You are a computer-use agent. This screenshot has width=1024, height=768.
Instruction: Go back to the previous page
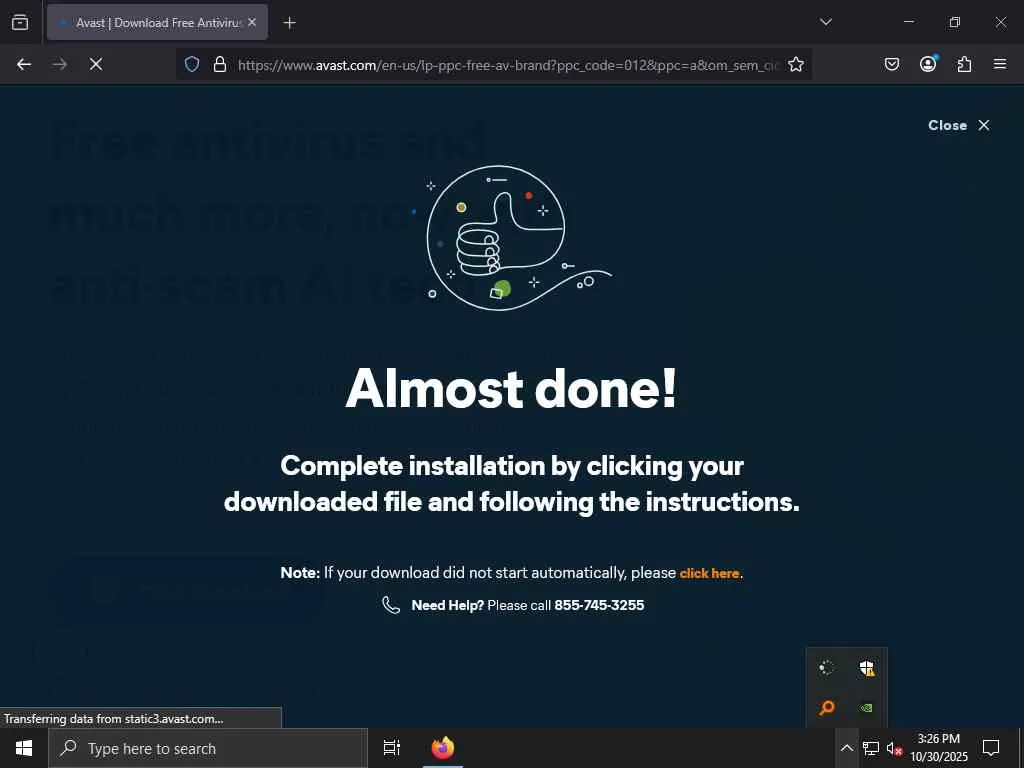[x=24, y=64]
